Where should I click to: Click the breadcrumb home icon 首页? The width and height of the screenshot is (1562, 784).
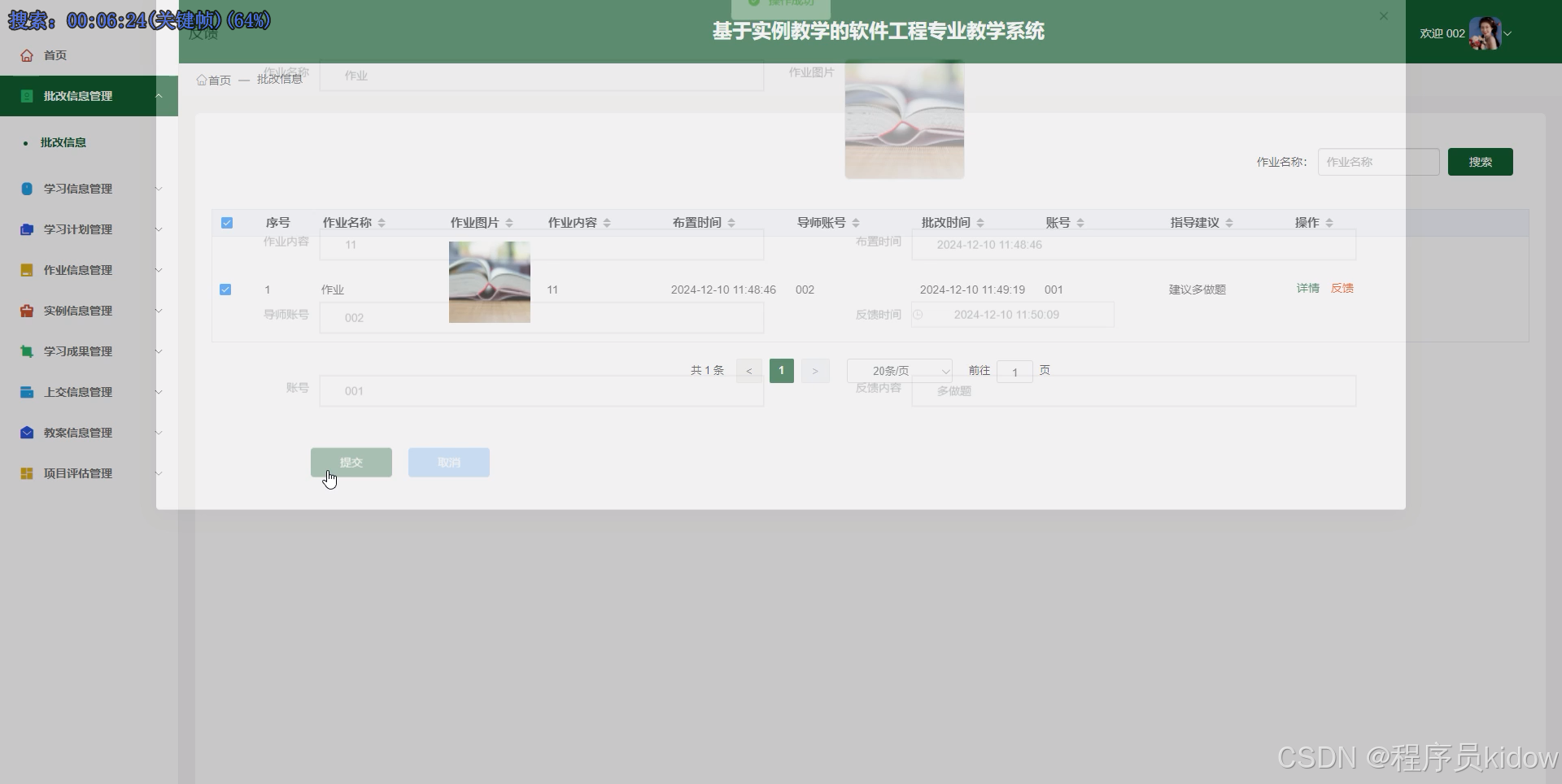pyautogui.click(x=202, y=80)
